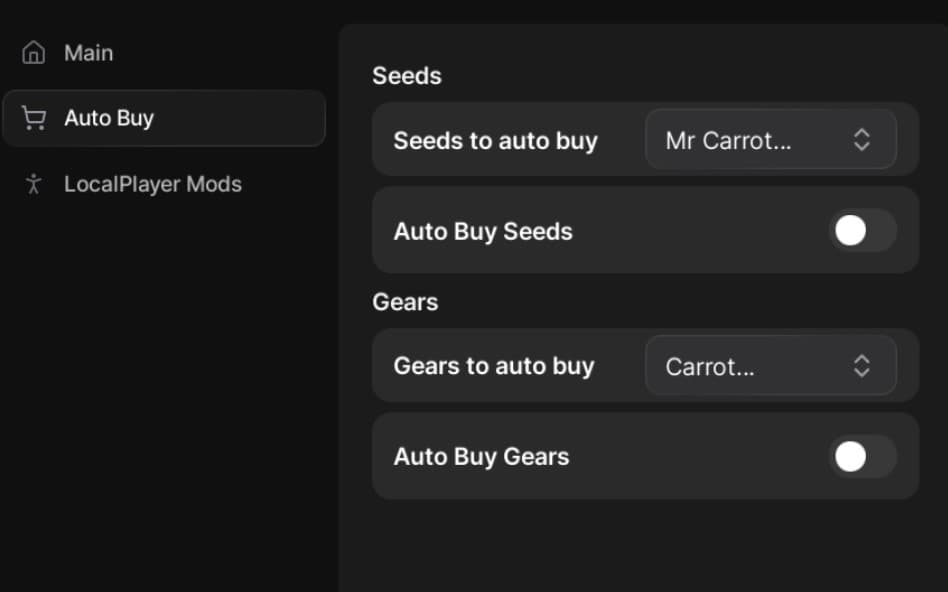The image size is (948, 592).
Task: Click the Gears to auto buy row
Action: [x=493, y=365]
